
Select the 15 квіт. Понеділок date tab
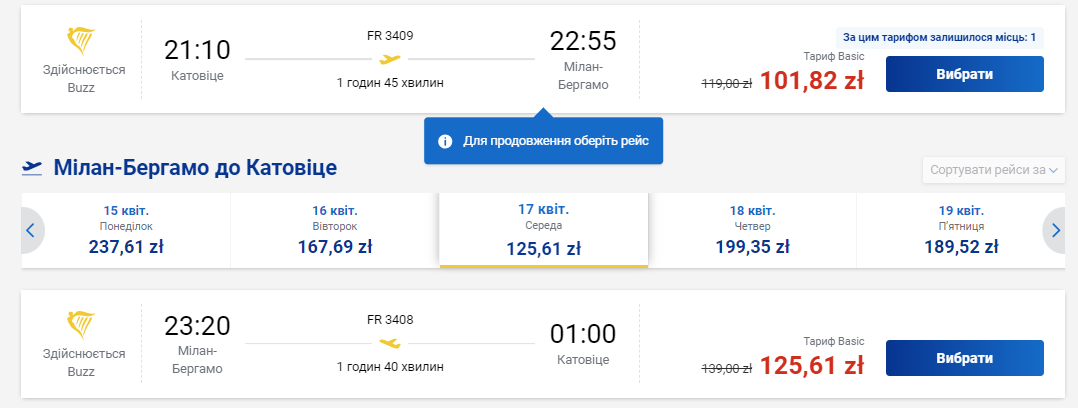(x=126, y=230)
